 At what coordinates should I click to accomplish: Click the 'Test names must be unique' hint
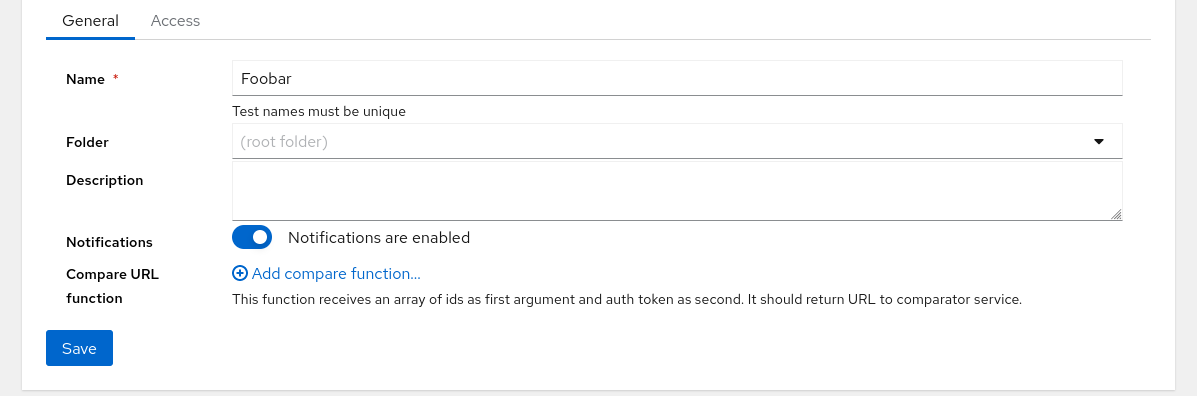pos(319,111)
